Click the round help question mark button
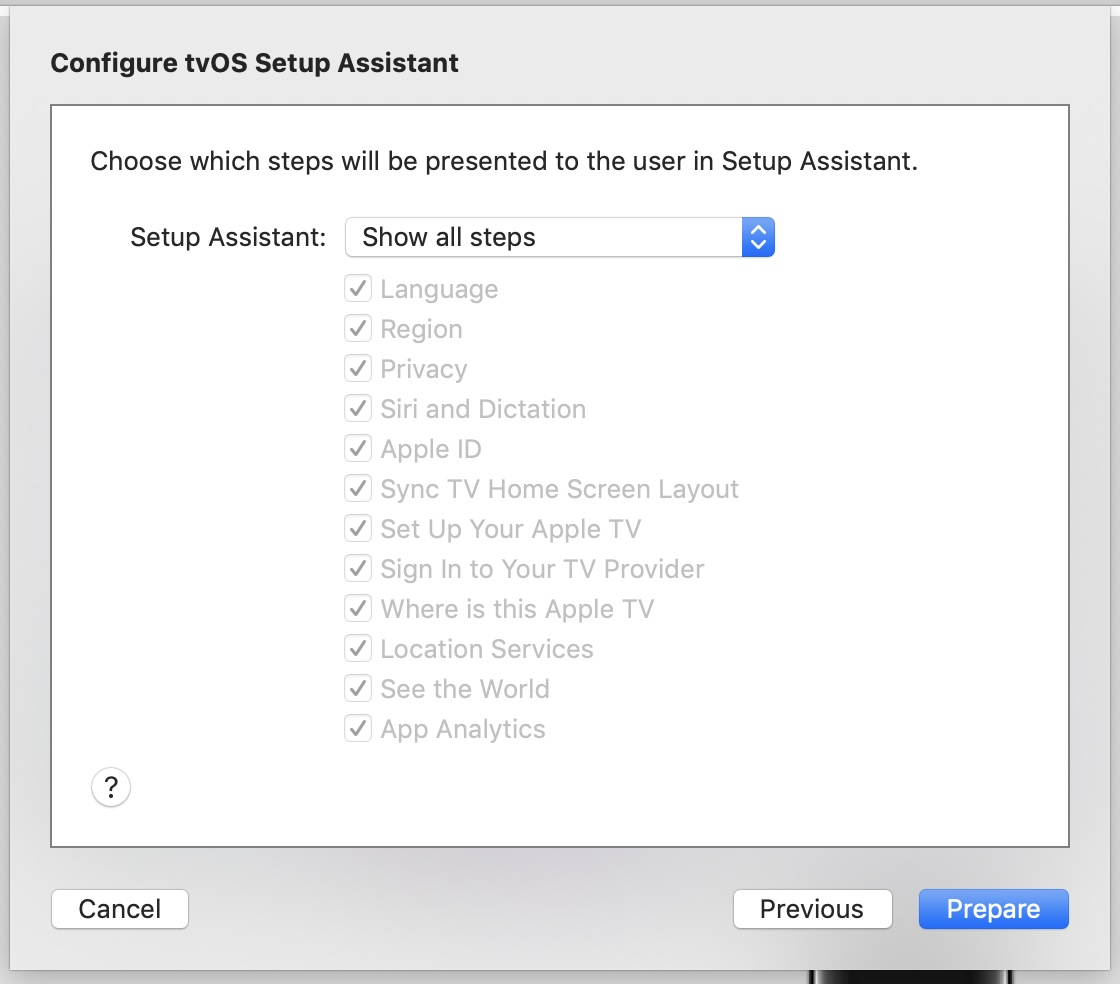 coord(111,787)
